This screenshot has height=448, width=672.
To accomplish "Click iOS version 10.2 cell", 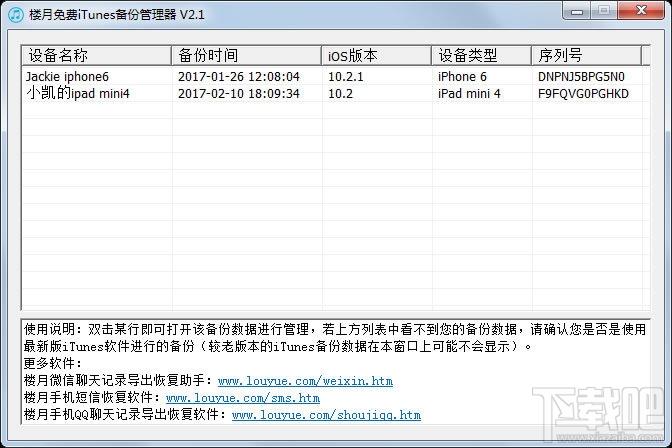I will click(x=340, y=93).
